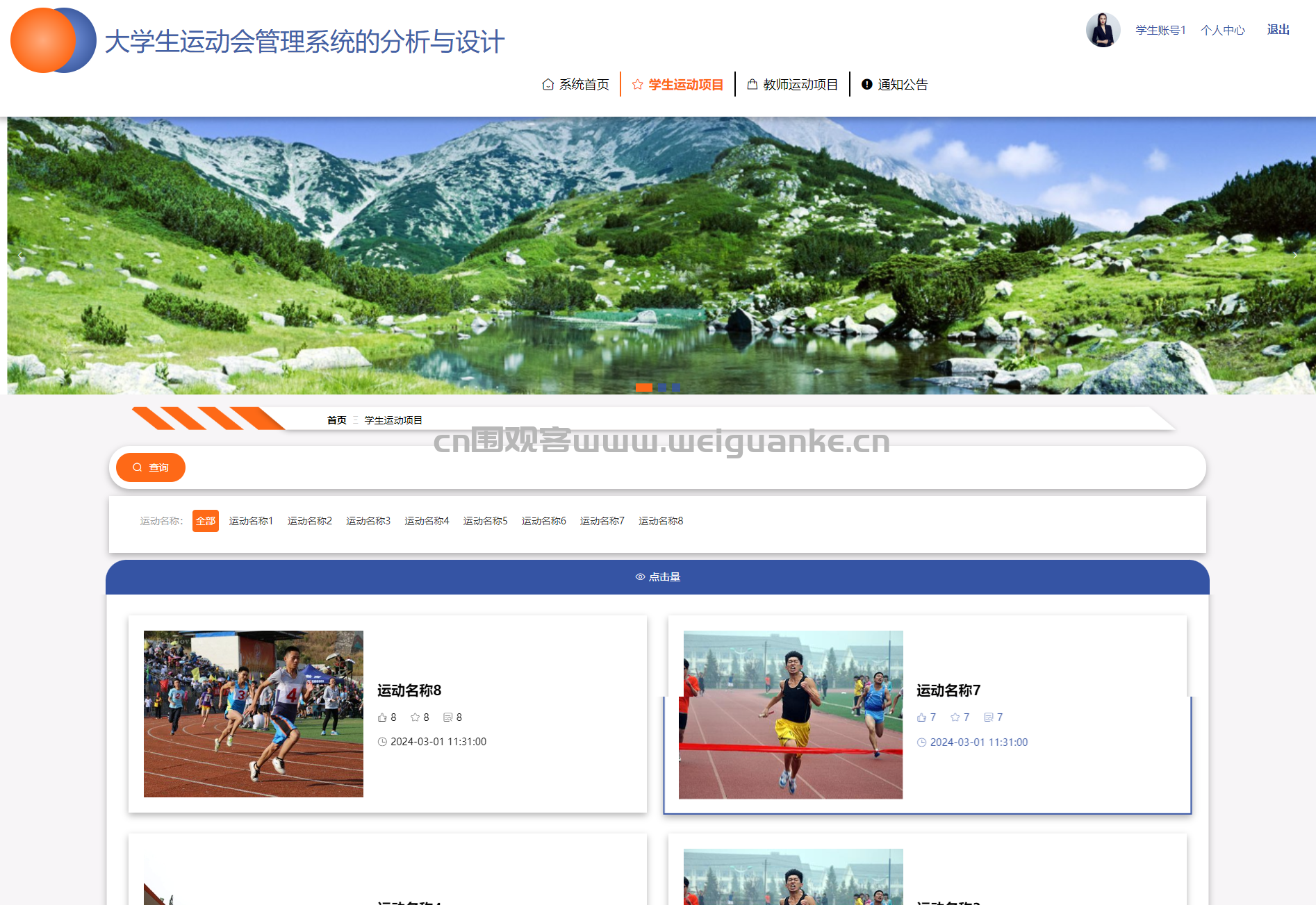This screenshot has height=905, width=1316.
Task: Open 教师运动项目 navigation item
Action: (792, 85)
